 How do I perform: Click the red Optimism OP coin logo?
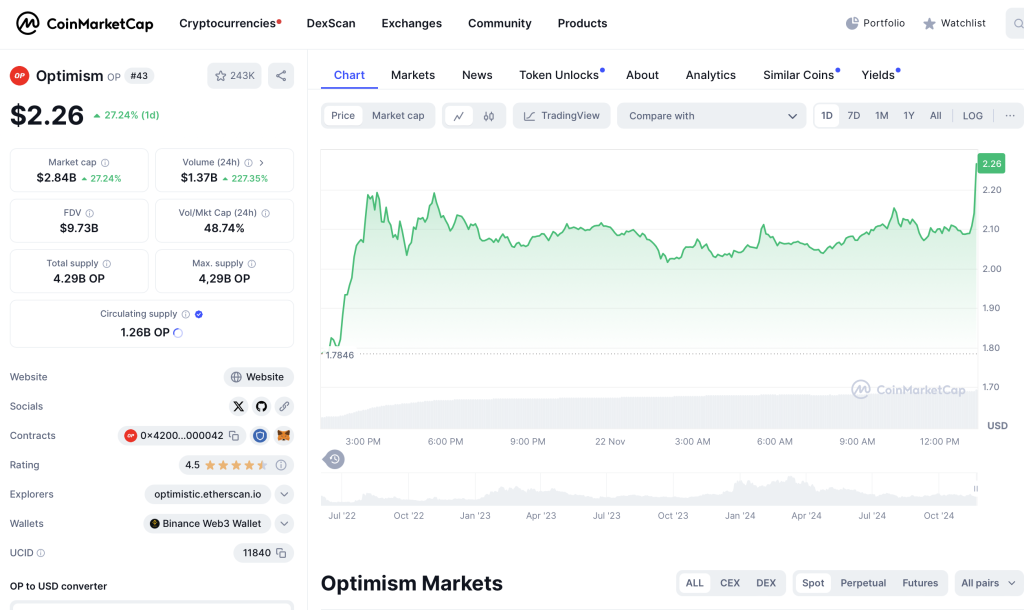click(x=20, y=76)
